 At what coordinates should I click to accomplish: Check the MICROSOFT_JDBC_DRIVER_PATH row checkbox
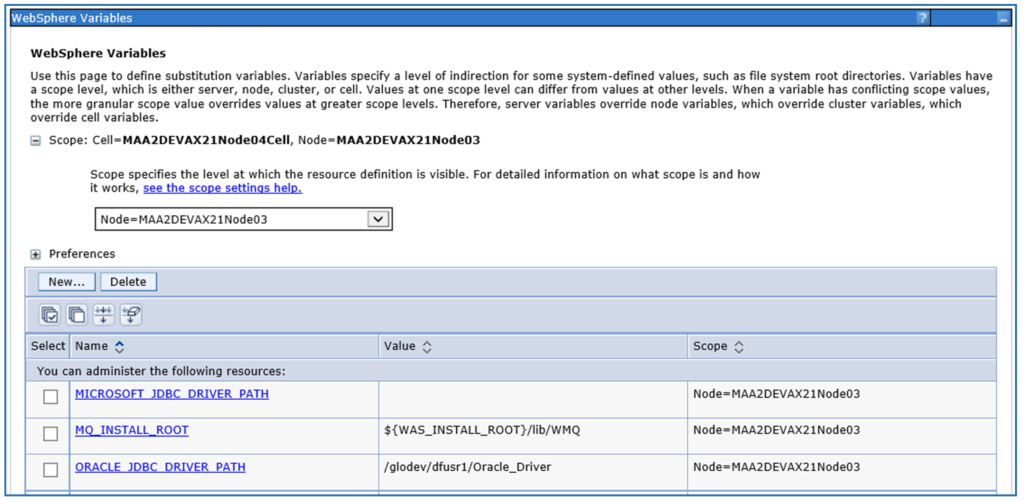[x=50, y=397]
